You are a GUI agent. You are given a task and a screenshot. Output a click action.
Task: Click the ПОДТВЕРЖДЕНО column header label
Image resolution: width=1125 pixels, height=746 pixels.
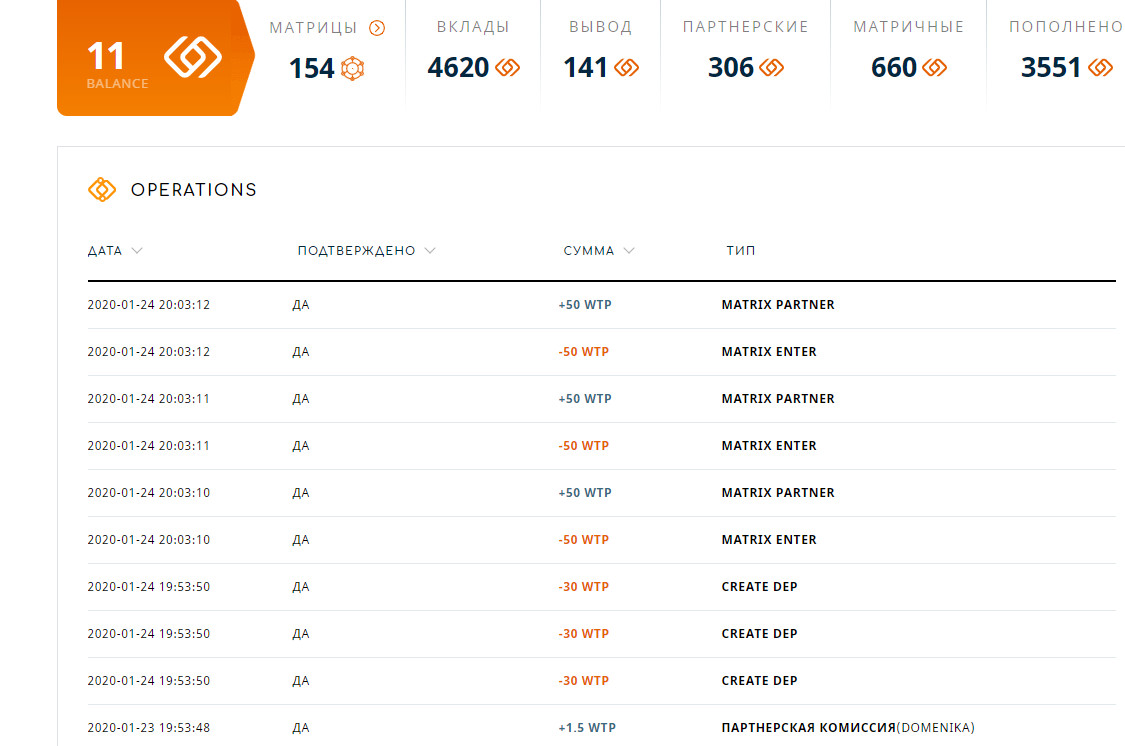pos(356,250)
